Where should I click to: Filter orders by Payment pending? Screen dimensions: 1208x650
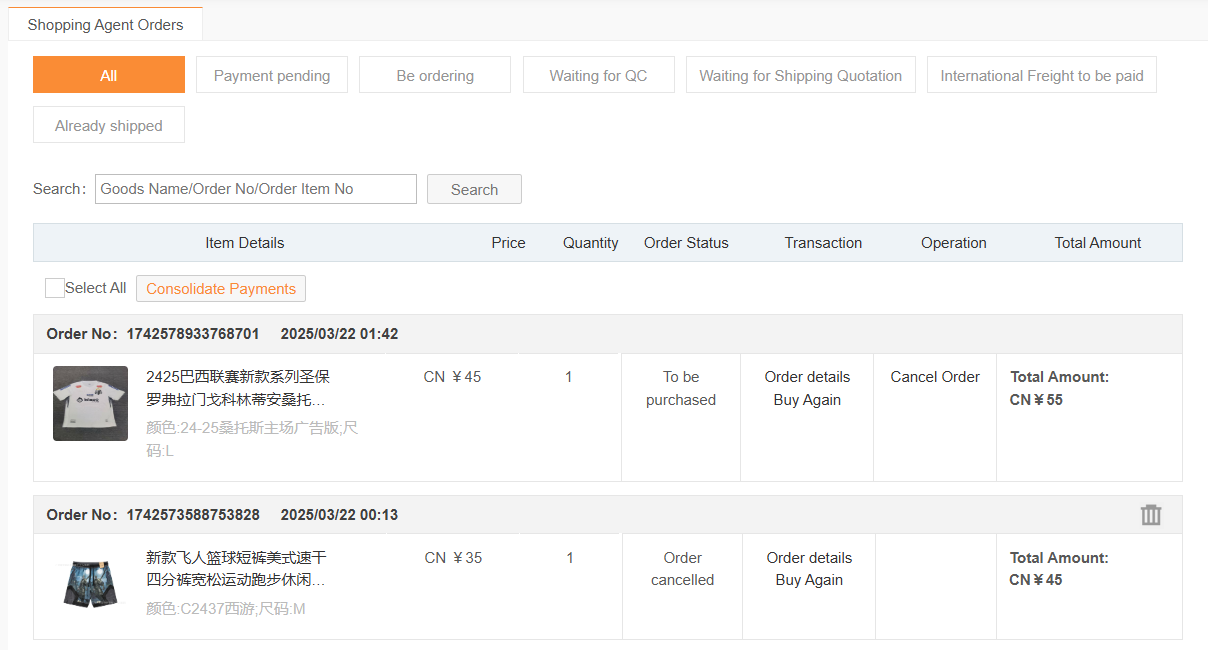[272, 75]
